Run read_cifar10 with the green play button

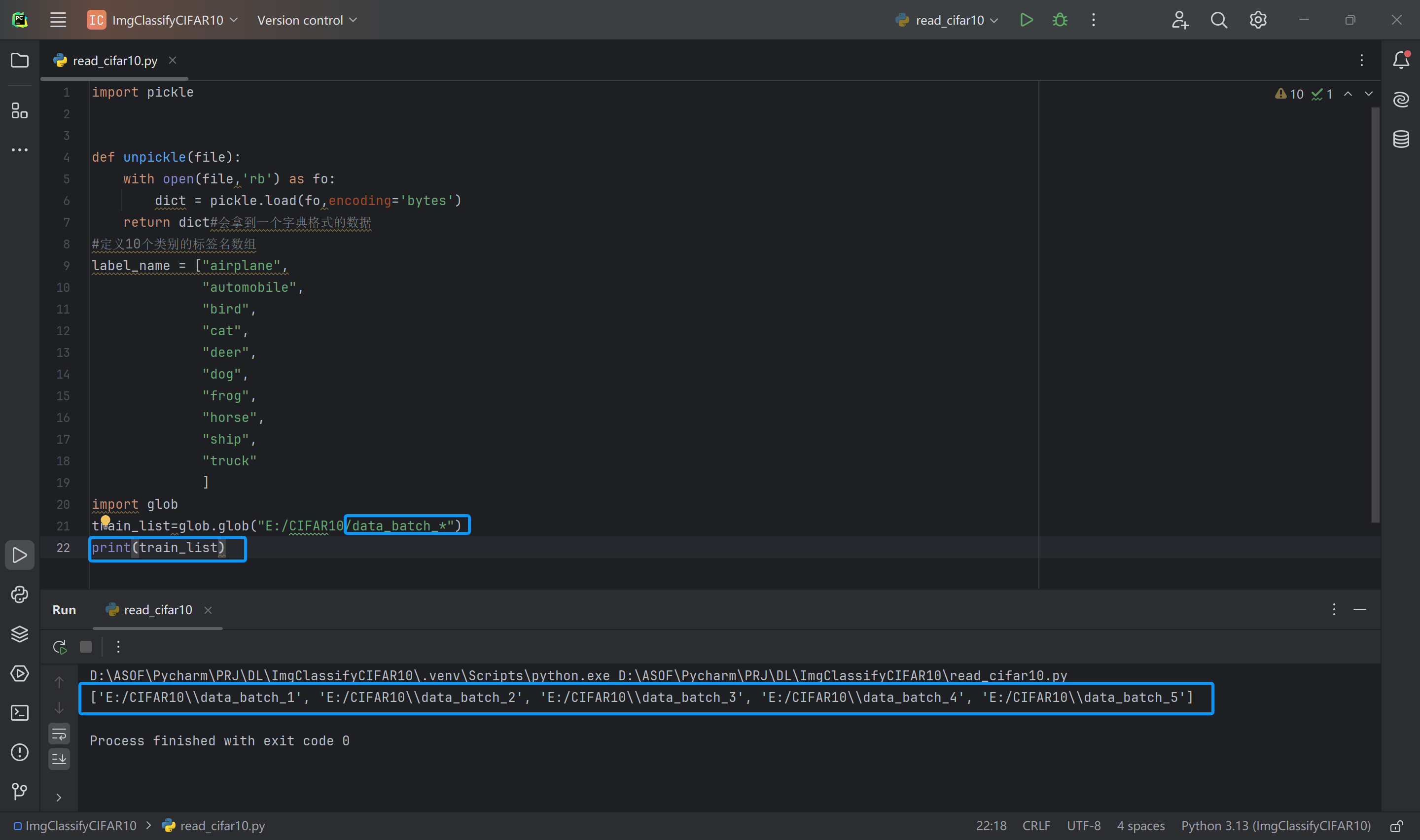pyautogui.click(x=1026, y=20)
